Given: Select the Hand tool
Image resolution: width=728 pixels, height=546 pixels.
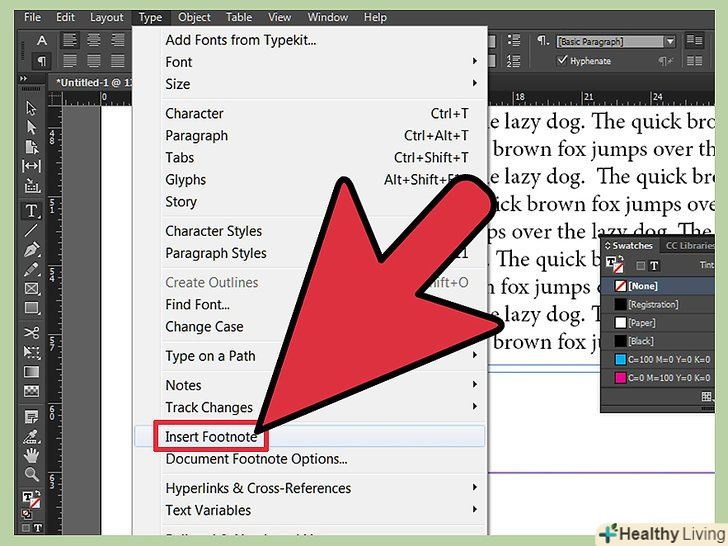Looking at the screenshot, I should tap(31, 455).
